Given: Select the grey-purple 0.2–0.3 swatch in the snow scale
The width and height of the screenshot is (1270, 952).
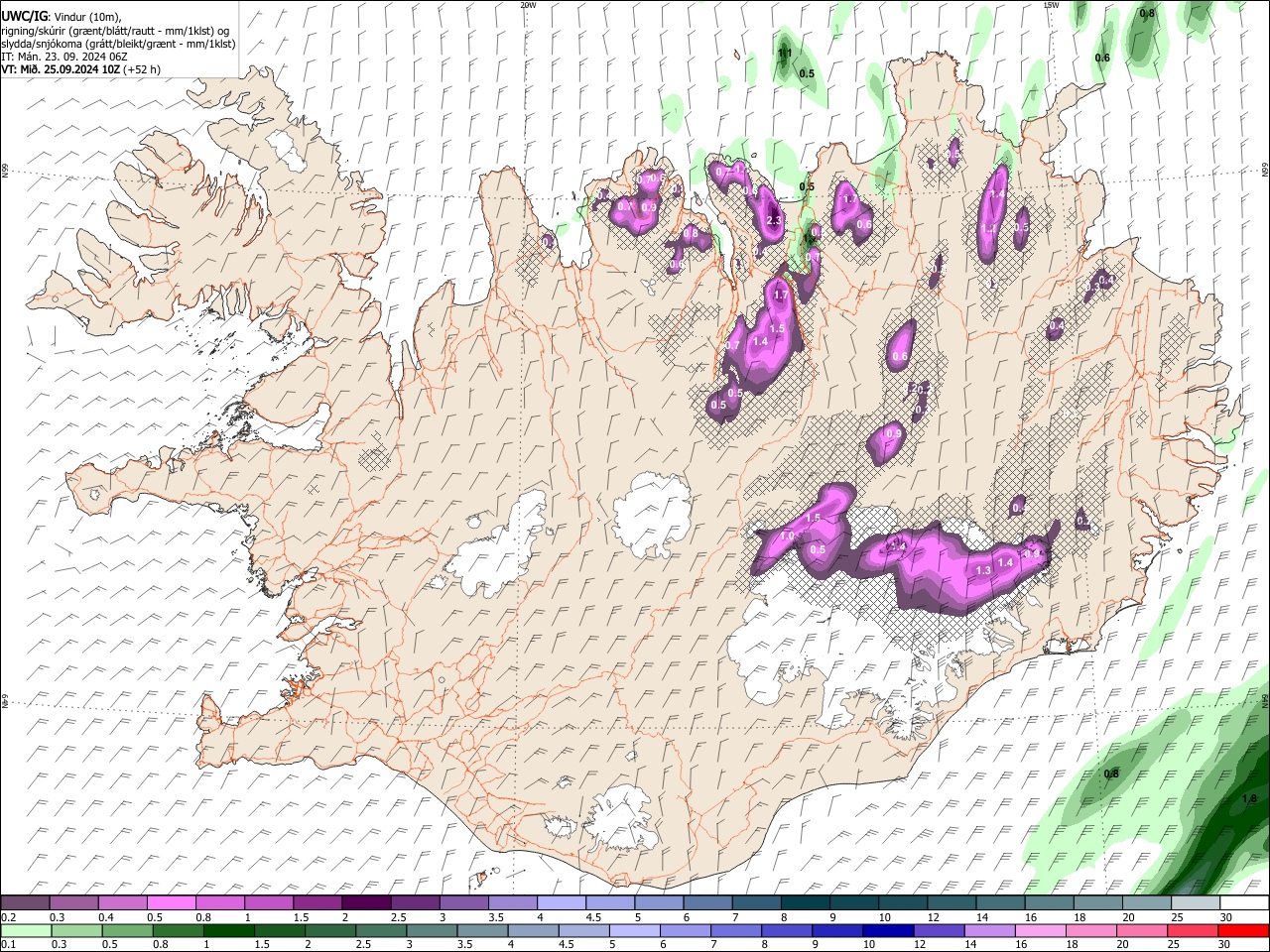Looking at the screenshot, I should (x=26, y=903).
